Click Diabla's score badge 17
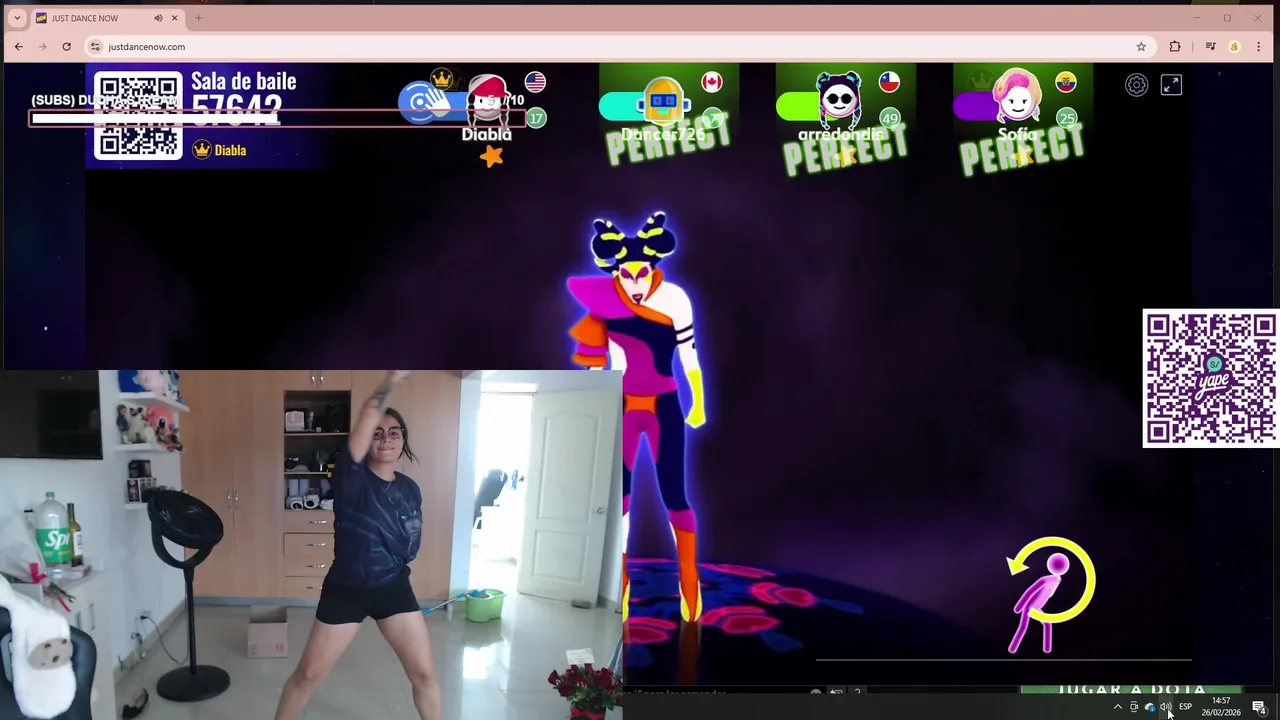 pos(536,118)
